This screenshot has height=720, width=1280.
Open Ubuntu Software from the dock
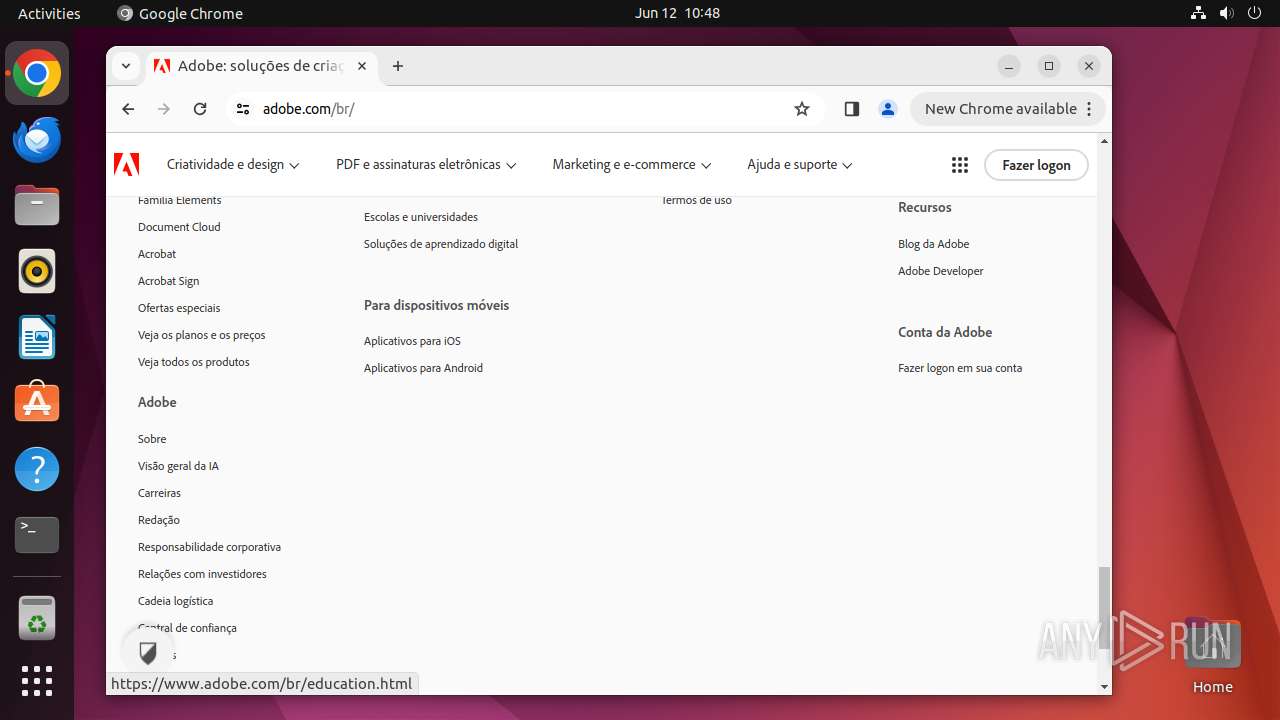pyautogui.click(x=37, y=402)
